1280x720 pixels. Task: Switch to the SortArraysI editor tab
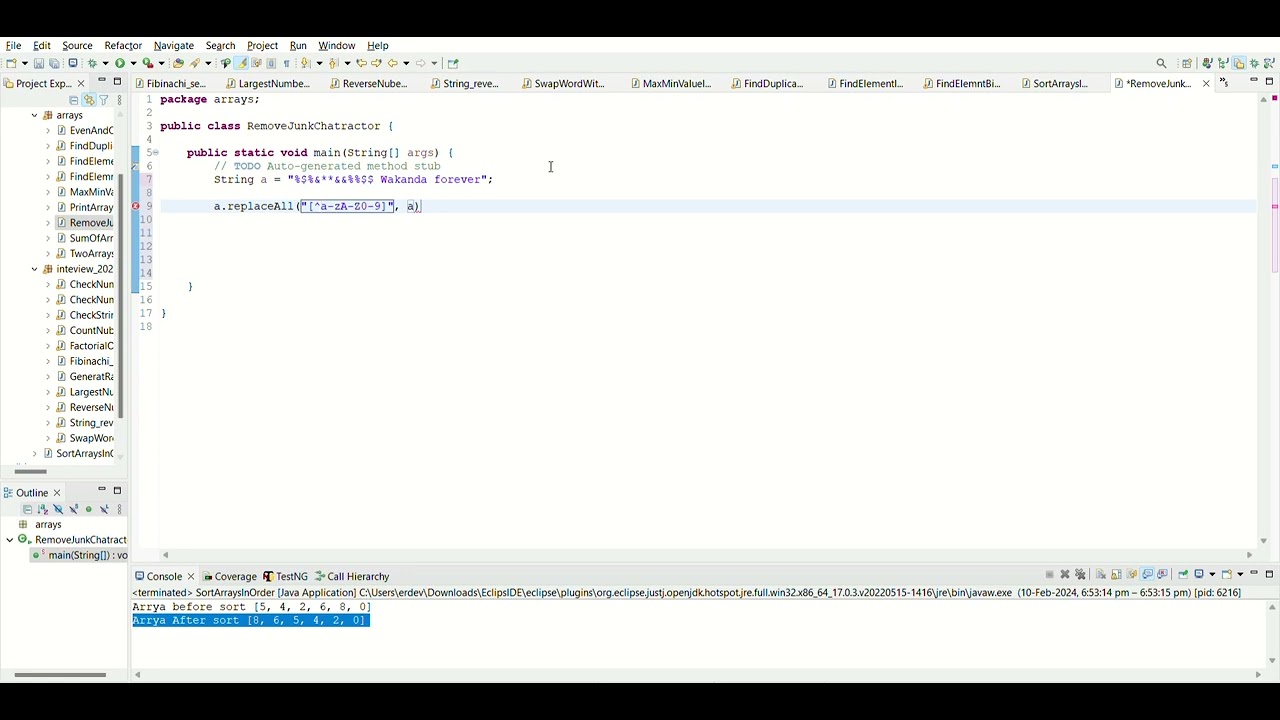[x=1060, y=83]
